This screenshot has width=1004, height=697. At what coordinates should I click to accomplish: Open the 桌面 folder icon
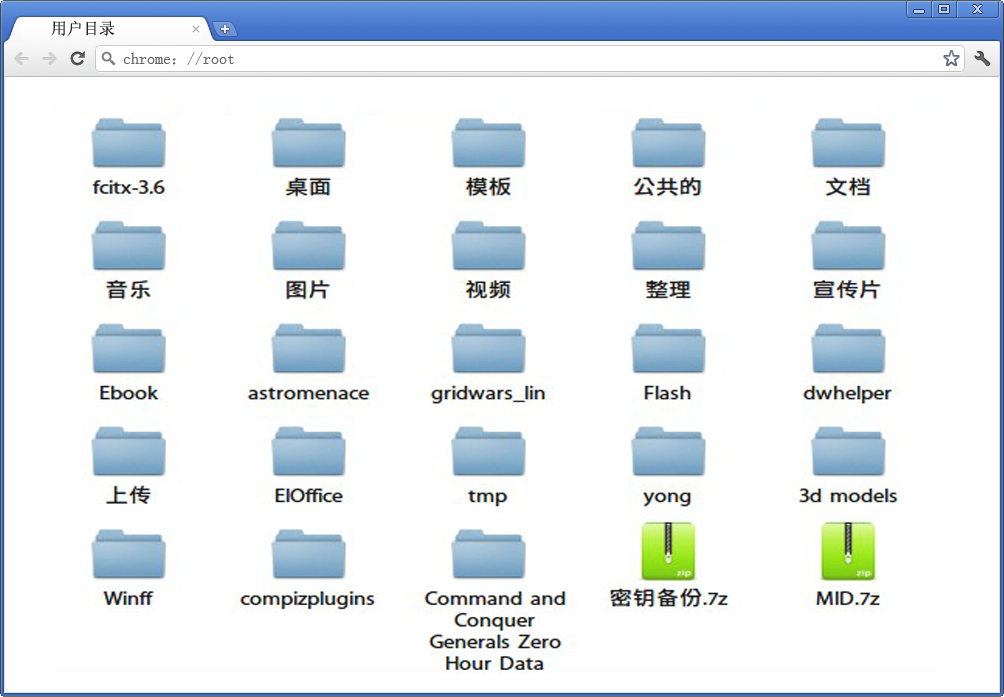pyautogui.click(x=309, y=143)
